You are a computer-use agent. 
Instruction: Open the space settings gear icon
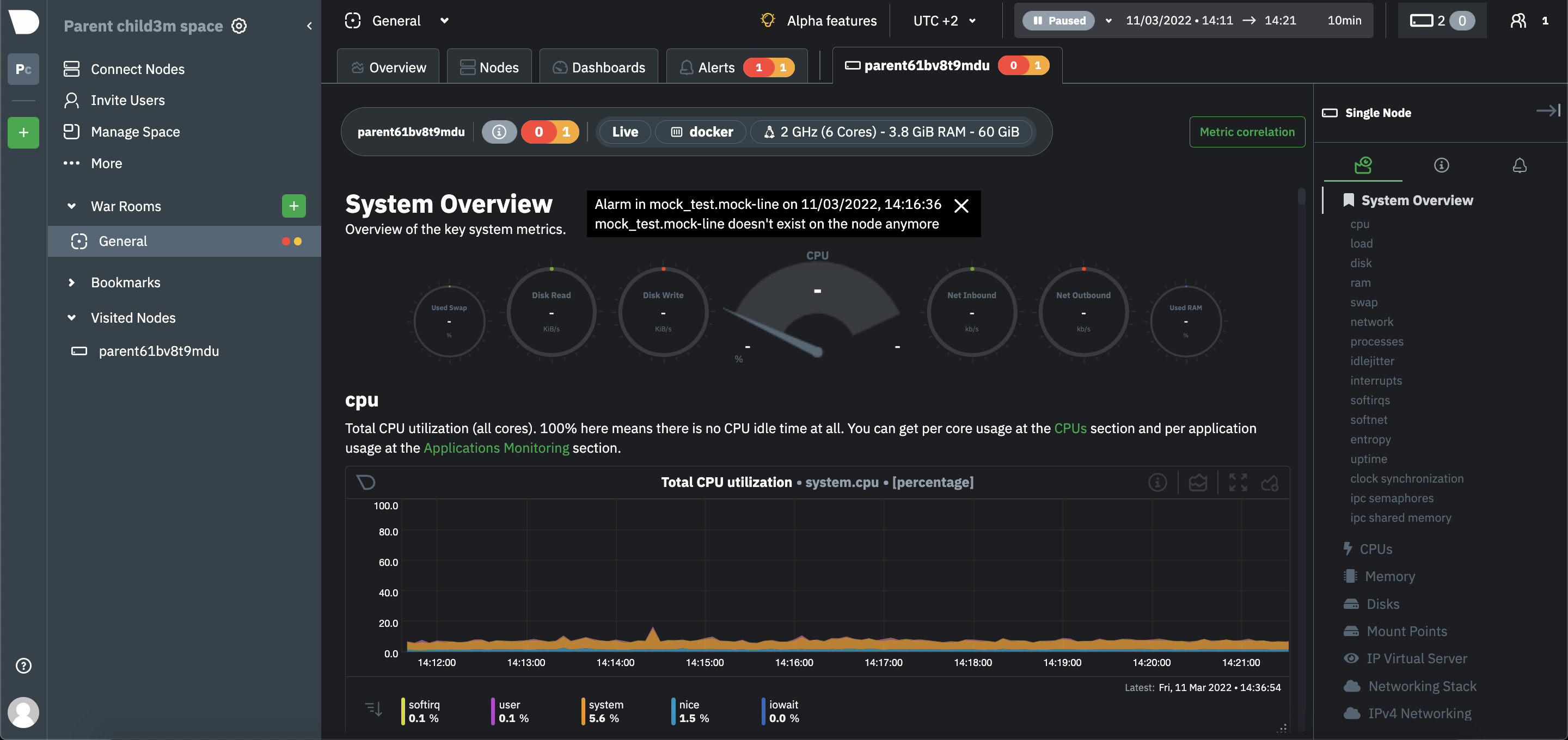238,26
